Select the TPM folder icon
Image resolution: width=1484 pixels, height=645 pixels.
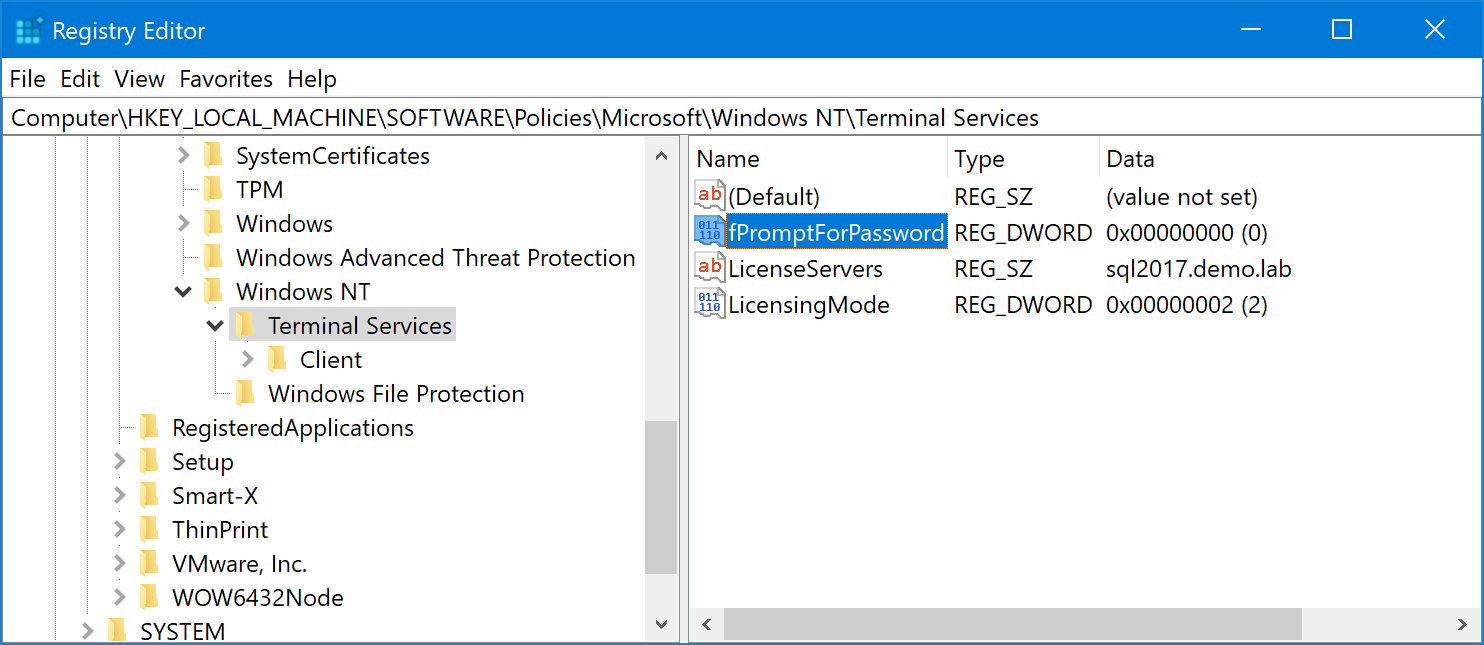coord(213,190)
